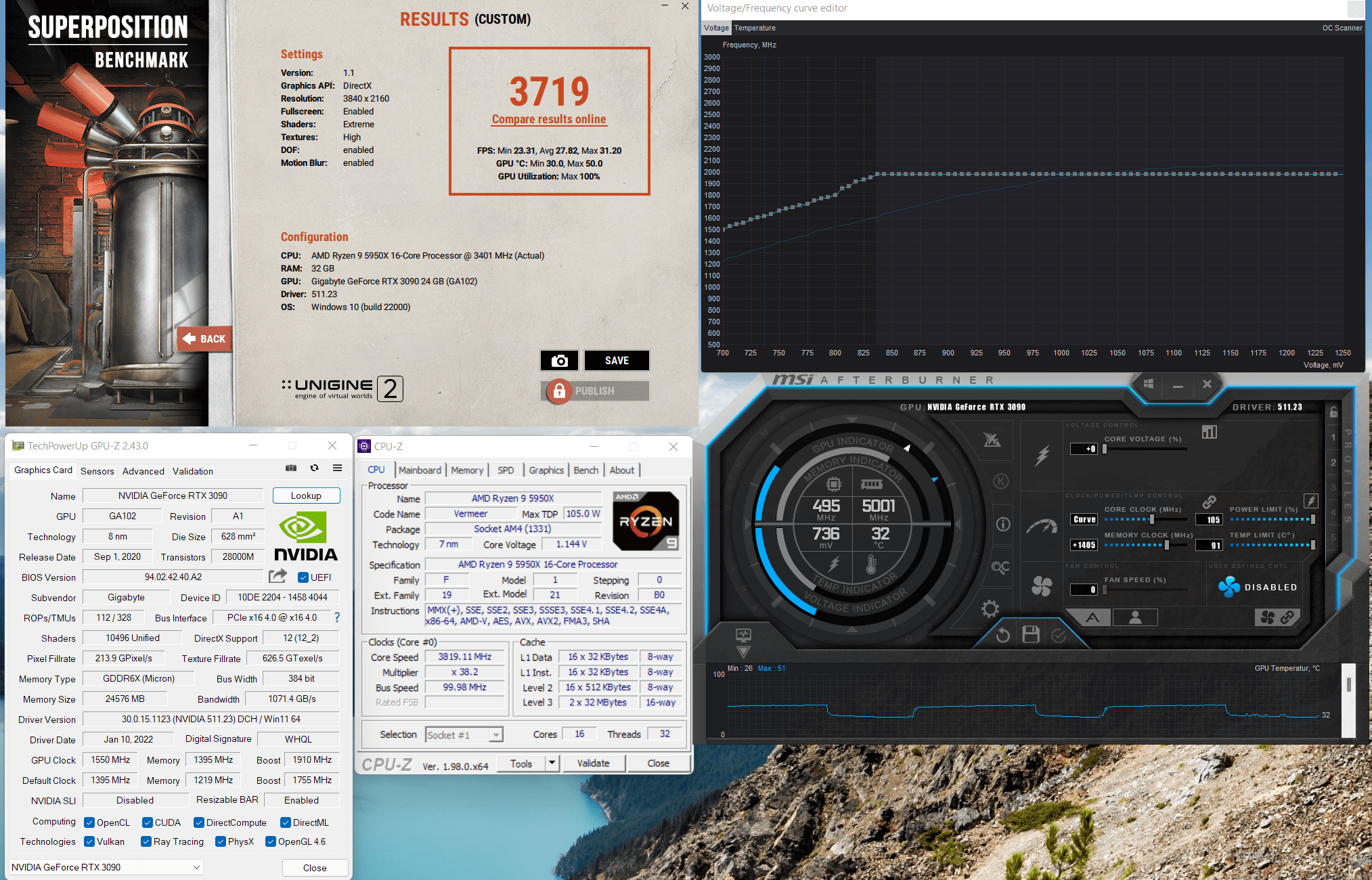The image size is (1372, 880).
Task: Toggle the CUDA checkbox
Action: (148, 822)
